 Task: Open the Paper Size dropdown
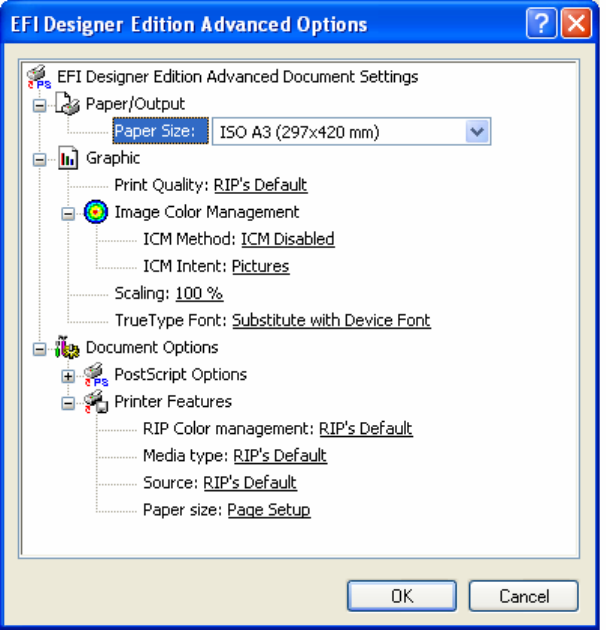[x=477, y=131]
